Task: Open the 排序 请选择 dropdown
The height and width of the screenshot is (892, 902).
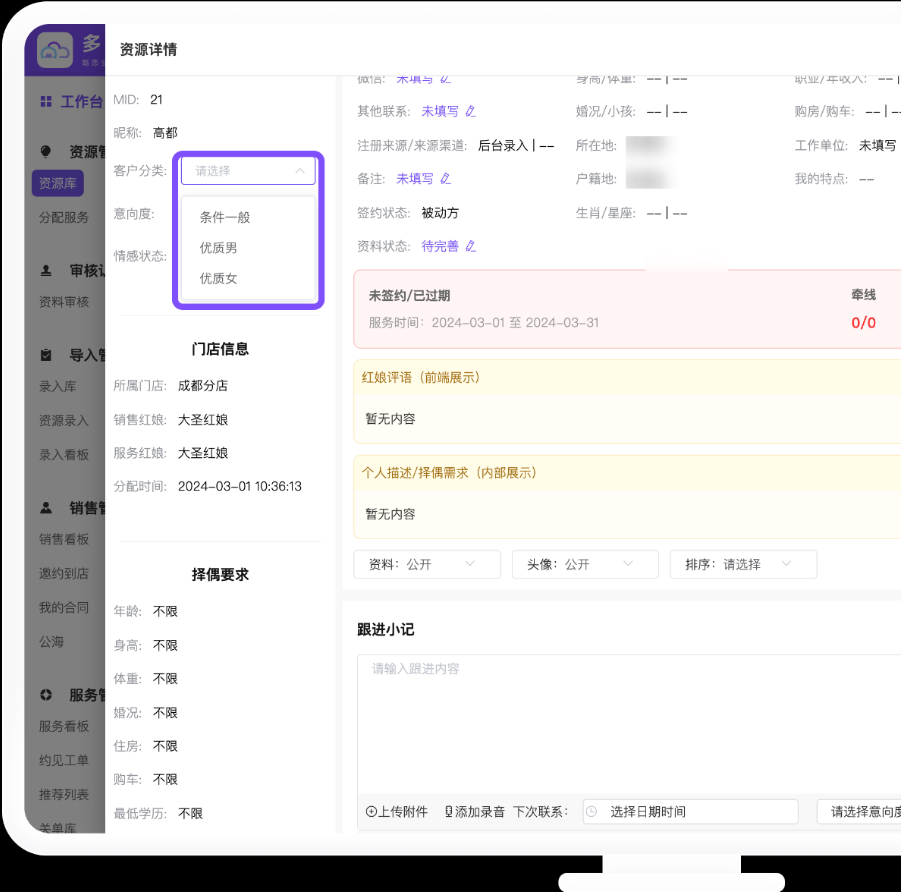Action: coord(743,564)
